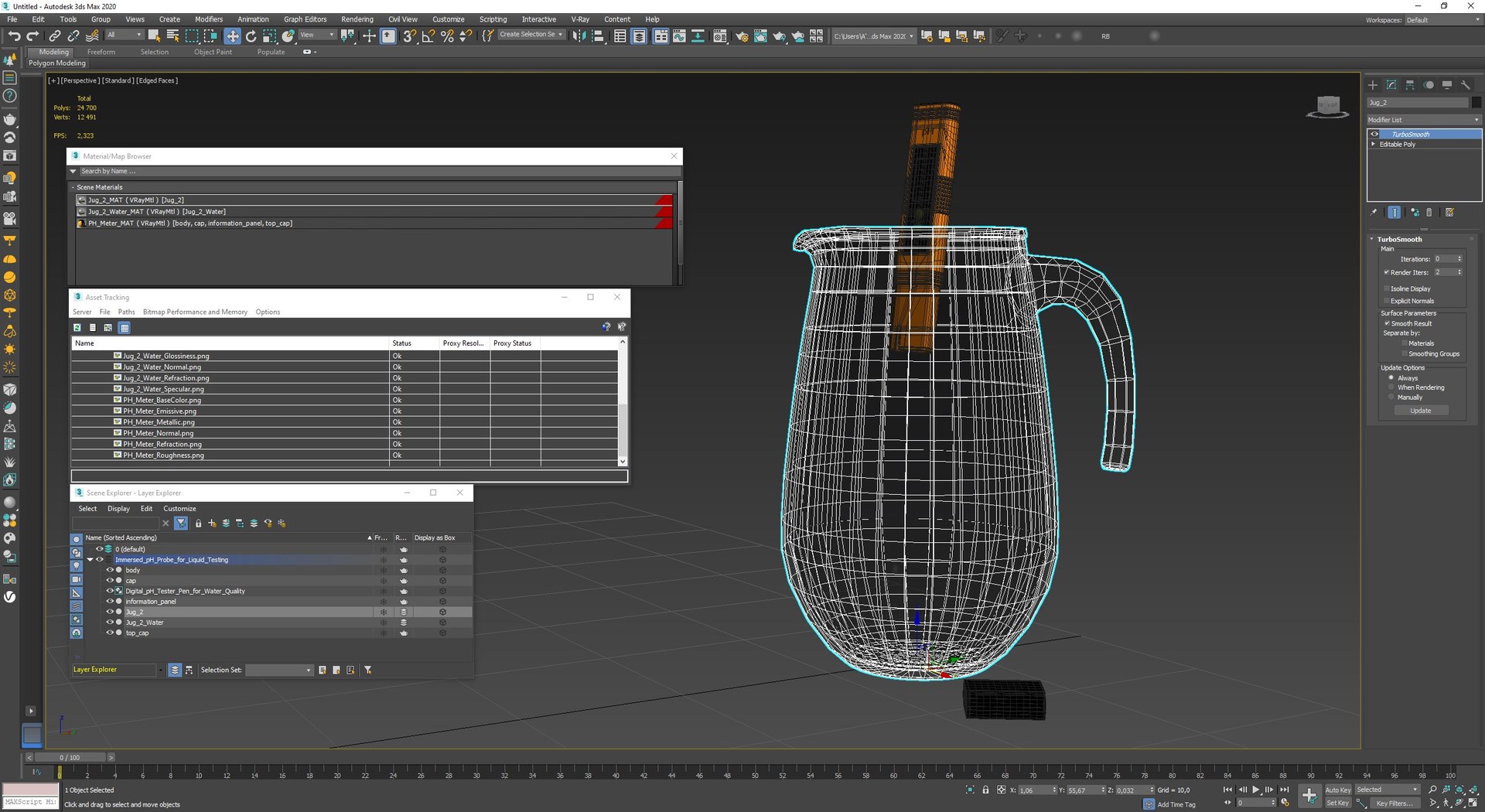Click Pin Stack icon under modifier stack
The image size is (1485, 812).
[1374, 212]
